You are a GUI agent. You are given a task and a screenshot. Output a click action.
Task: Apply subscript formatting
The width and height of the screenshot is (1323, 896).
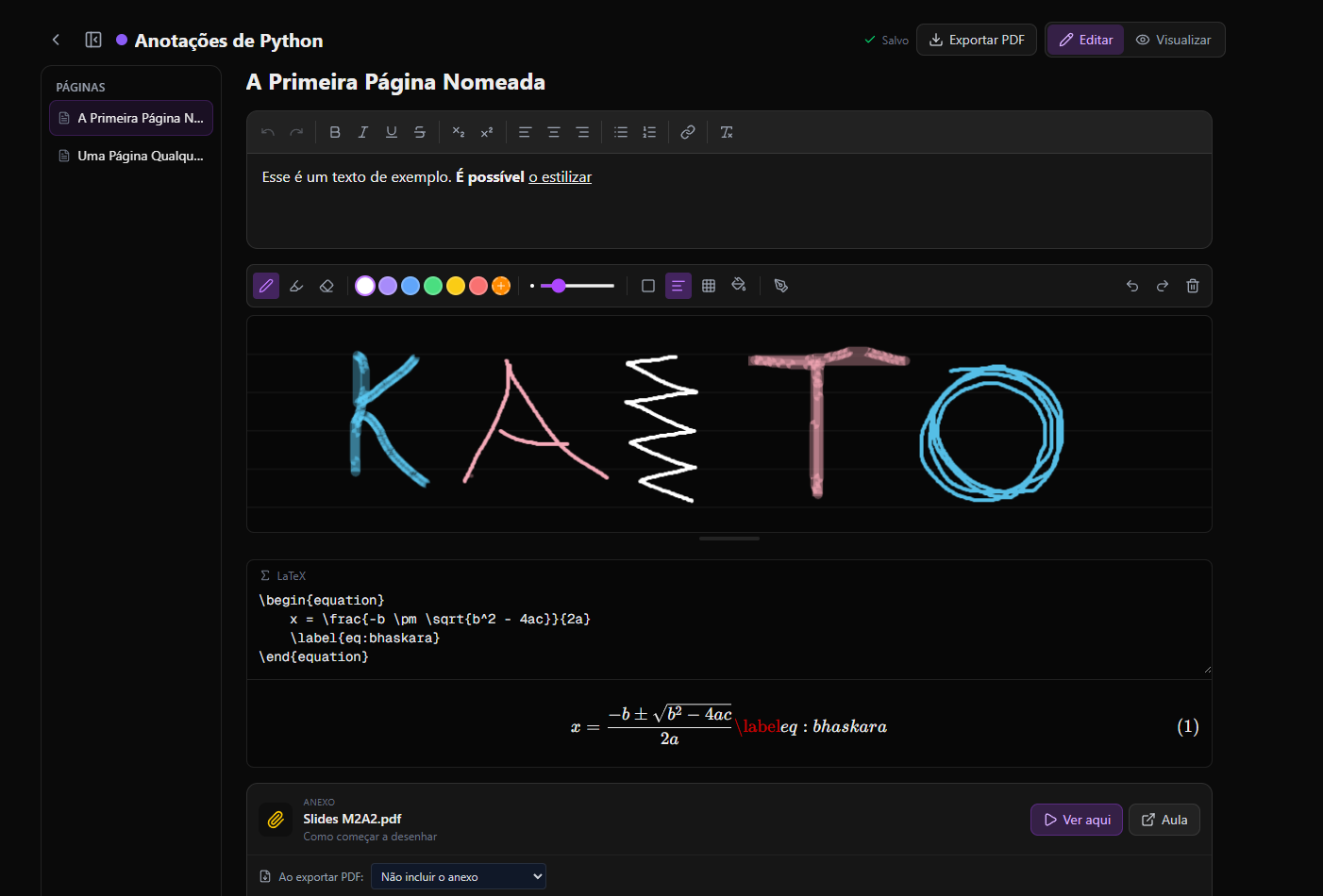pos(459,132)
